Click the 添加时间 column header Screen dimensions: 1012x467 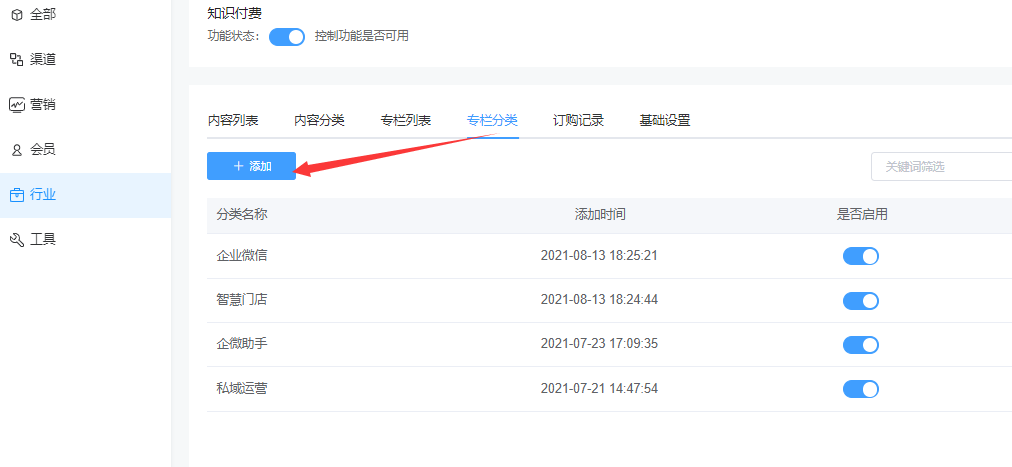click(x=600, y=215)
